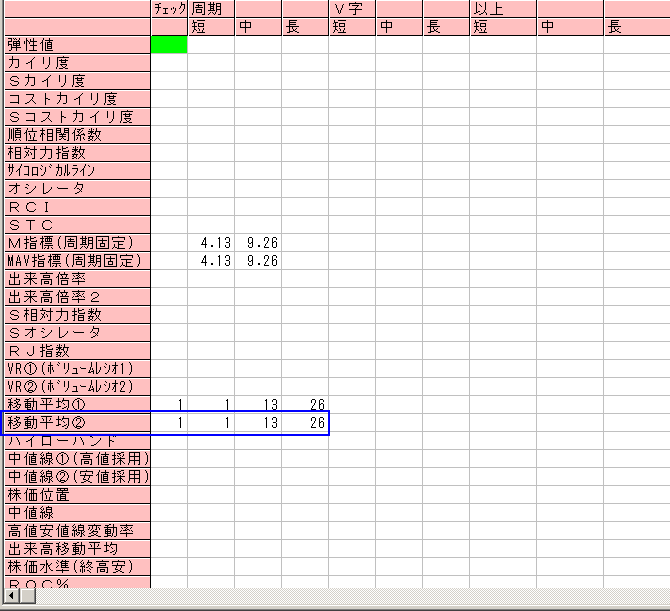Click the 周期 column header
Viewport: 670px width, 611px height.
click(211, 9)
